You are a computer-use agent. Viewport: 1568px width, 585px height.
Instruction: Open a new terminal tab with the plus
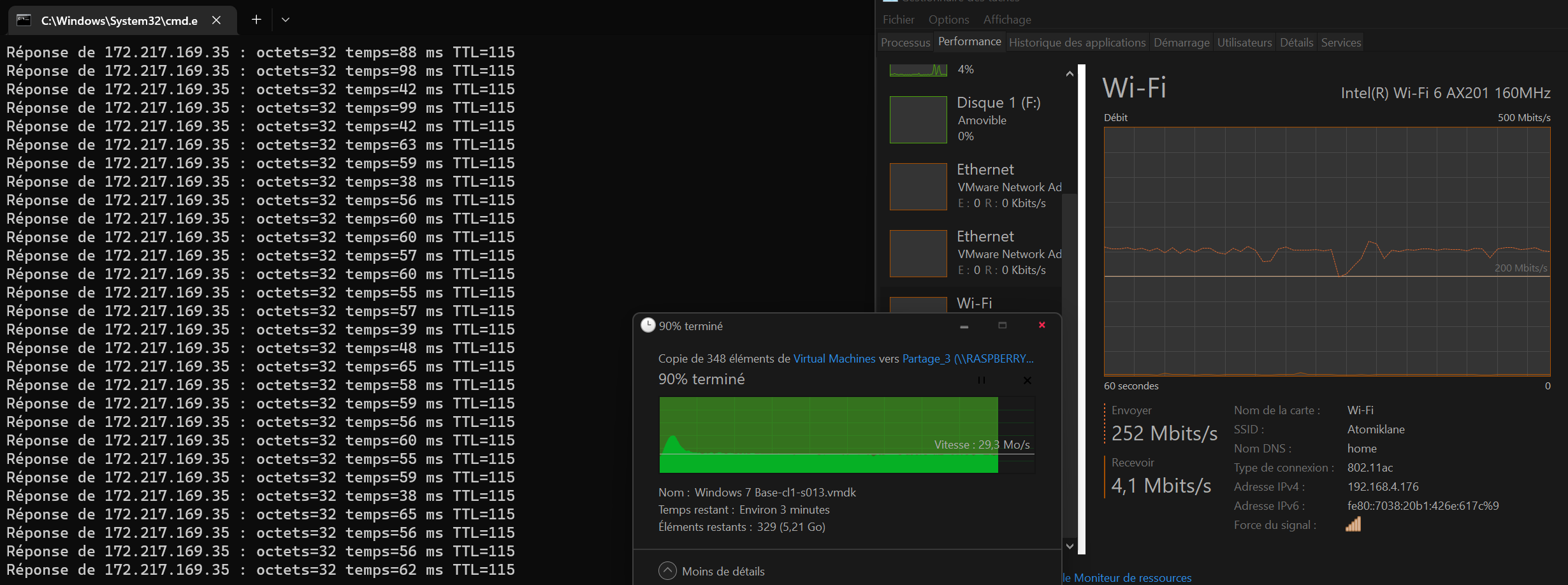point(256,20)
